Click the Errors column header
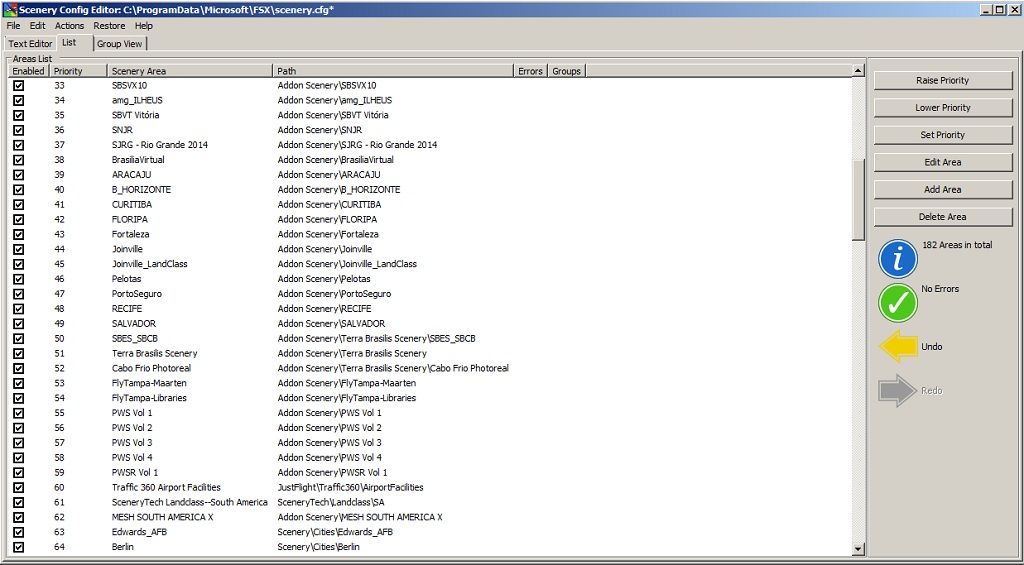The image size is (1024, 565). click(x=531, y=71)
